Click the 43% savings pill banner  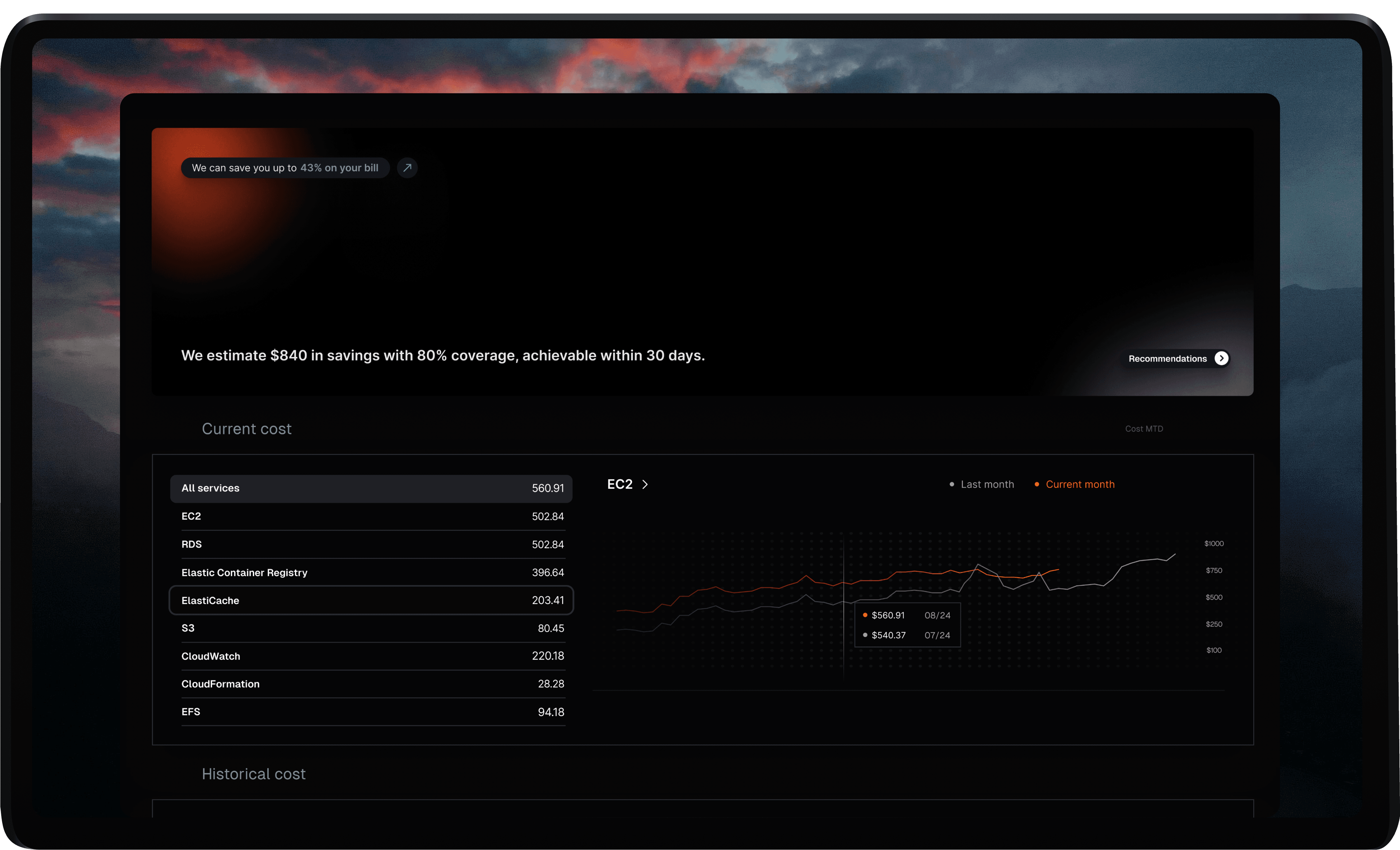[x=285, y=168]
